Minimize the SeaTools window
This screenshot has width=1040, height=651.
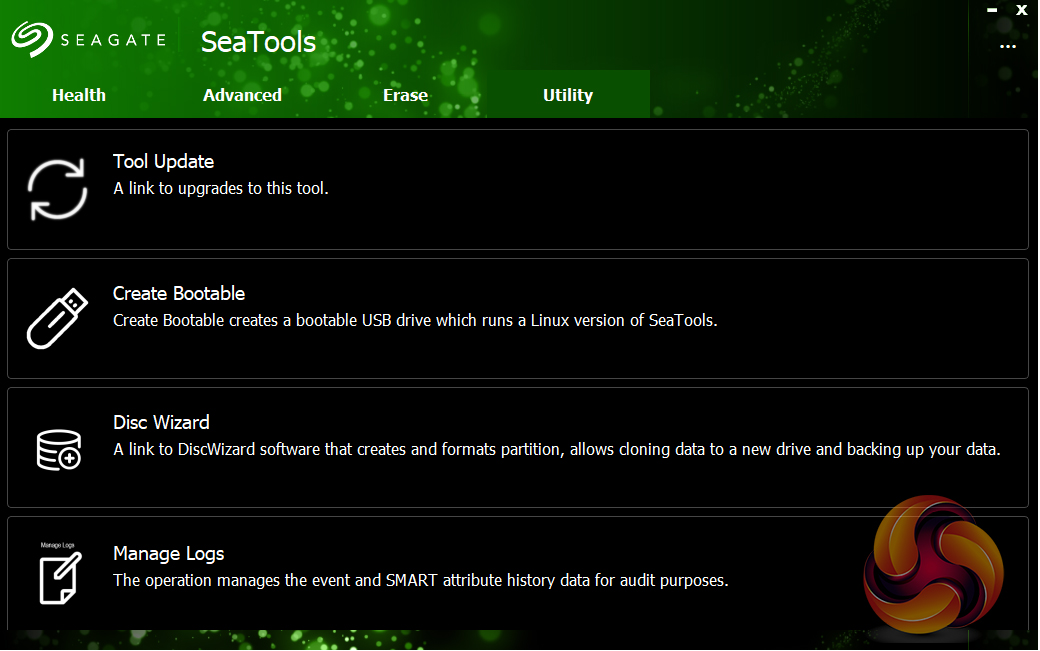992,10
